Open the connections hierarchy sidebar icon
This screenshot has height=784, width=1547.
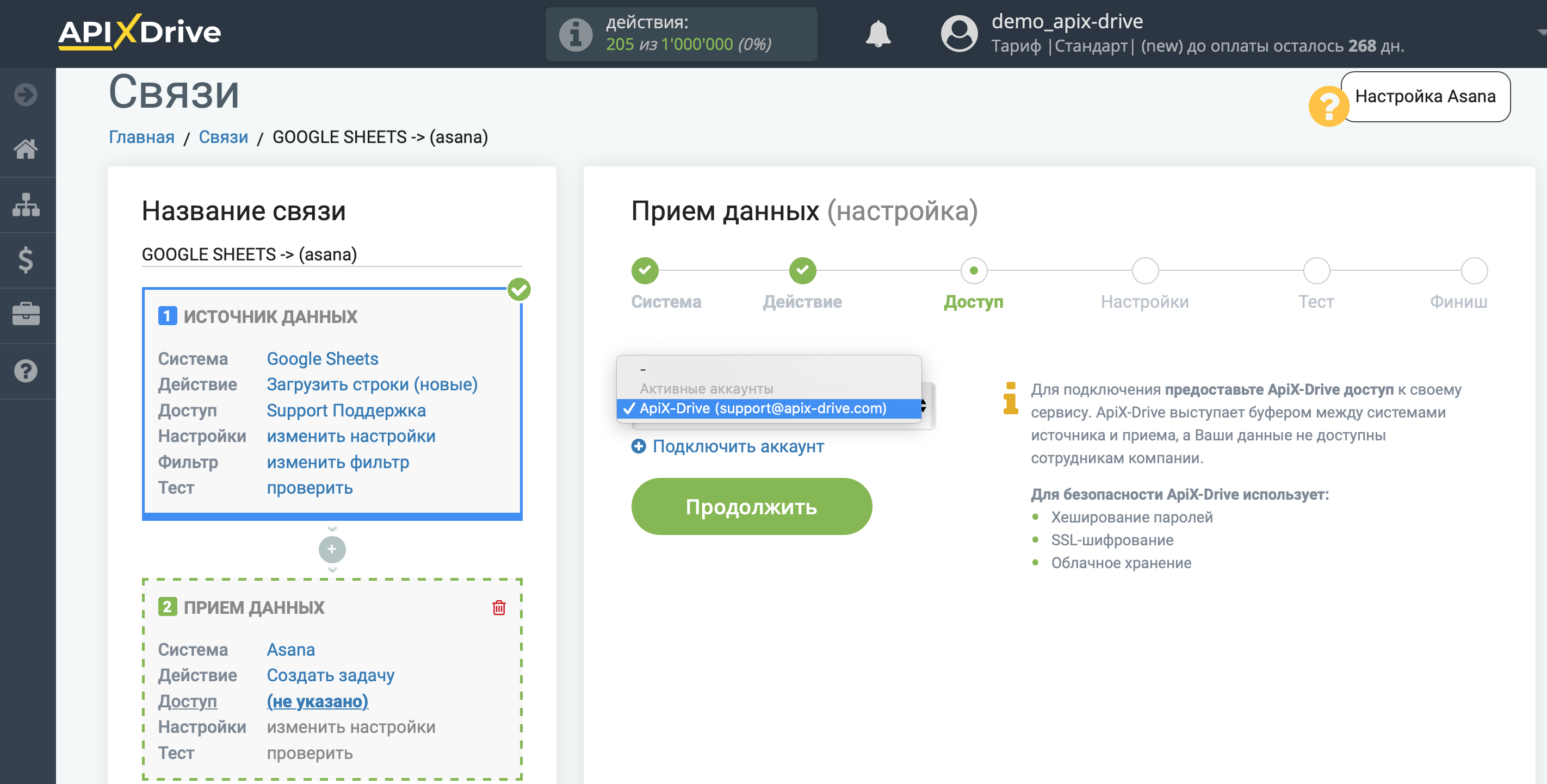(26, 205)
